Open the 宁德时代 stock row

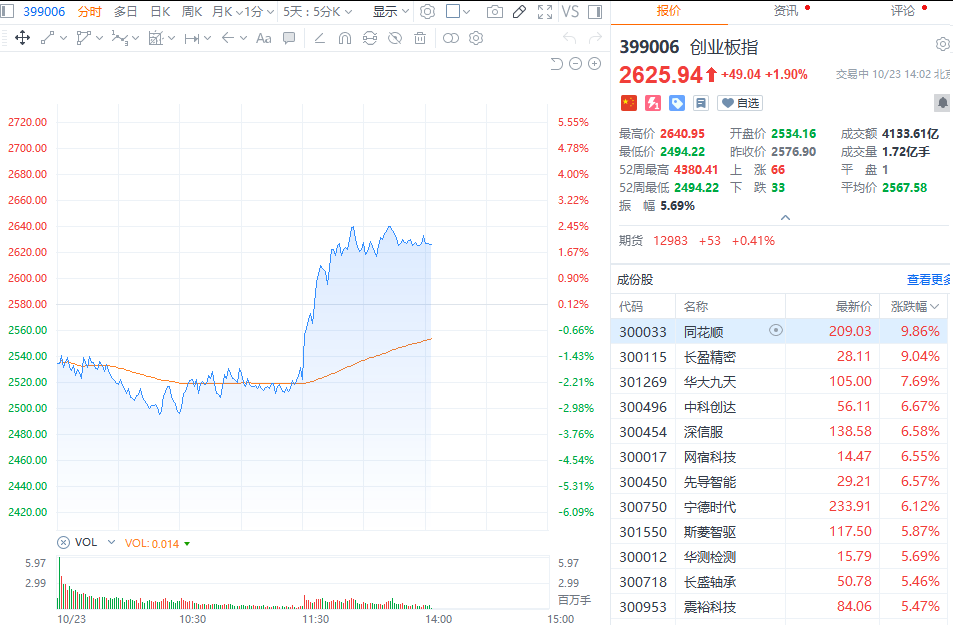779,506
